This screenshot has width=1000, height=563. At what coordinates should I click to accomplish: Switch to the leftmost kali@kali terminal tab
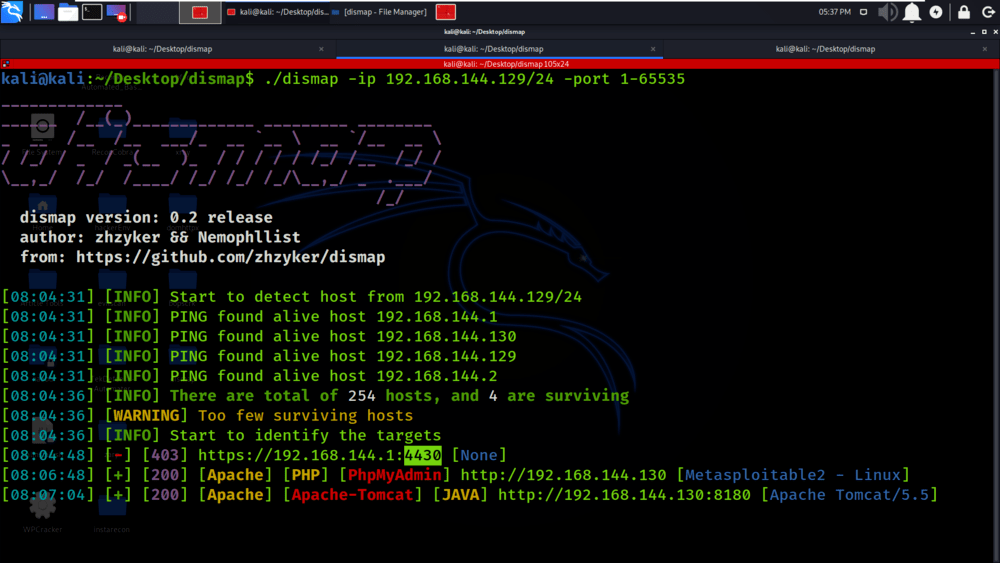coord(163,49)
